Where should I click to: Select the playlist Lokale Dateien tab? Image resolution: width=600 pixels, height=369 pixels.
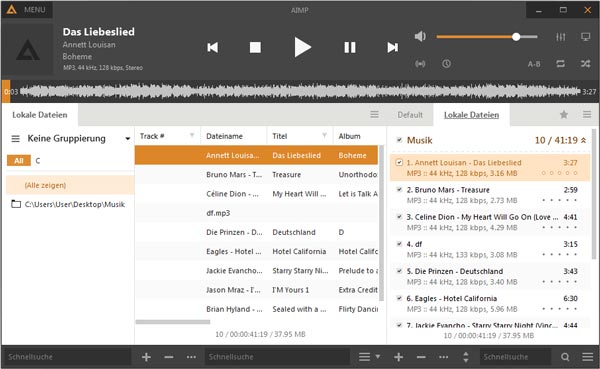(471, 115)
